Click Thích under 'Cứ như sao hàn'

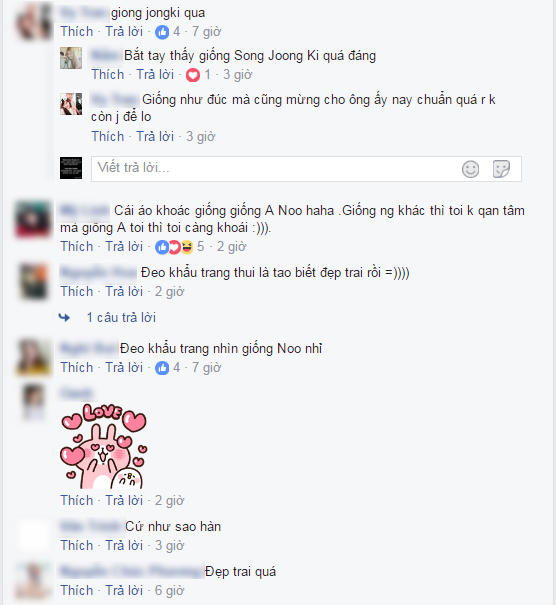(x=77, y=546)
